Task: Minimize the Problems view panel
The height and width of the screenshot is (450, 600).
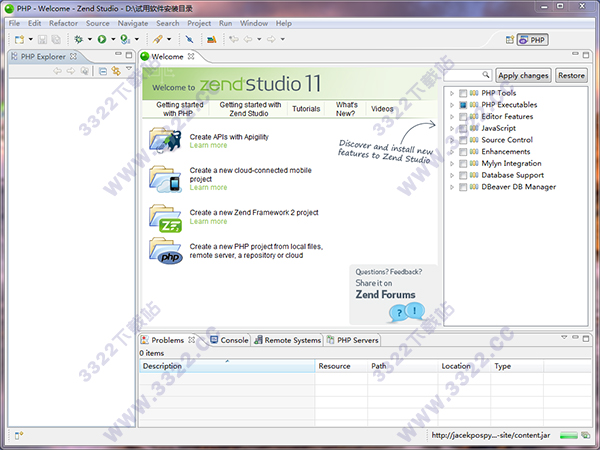Action: coord(576,338)
